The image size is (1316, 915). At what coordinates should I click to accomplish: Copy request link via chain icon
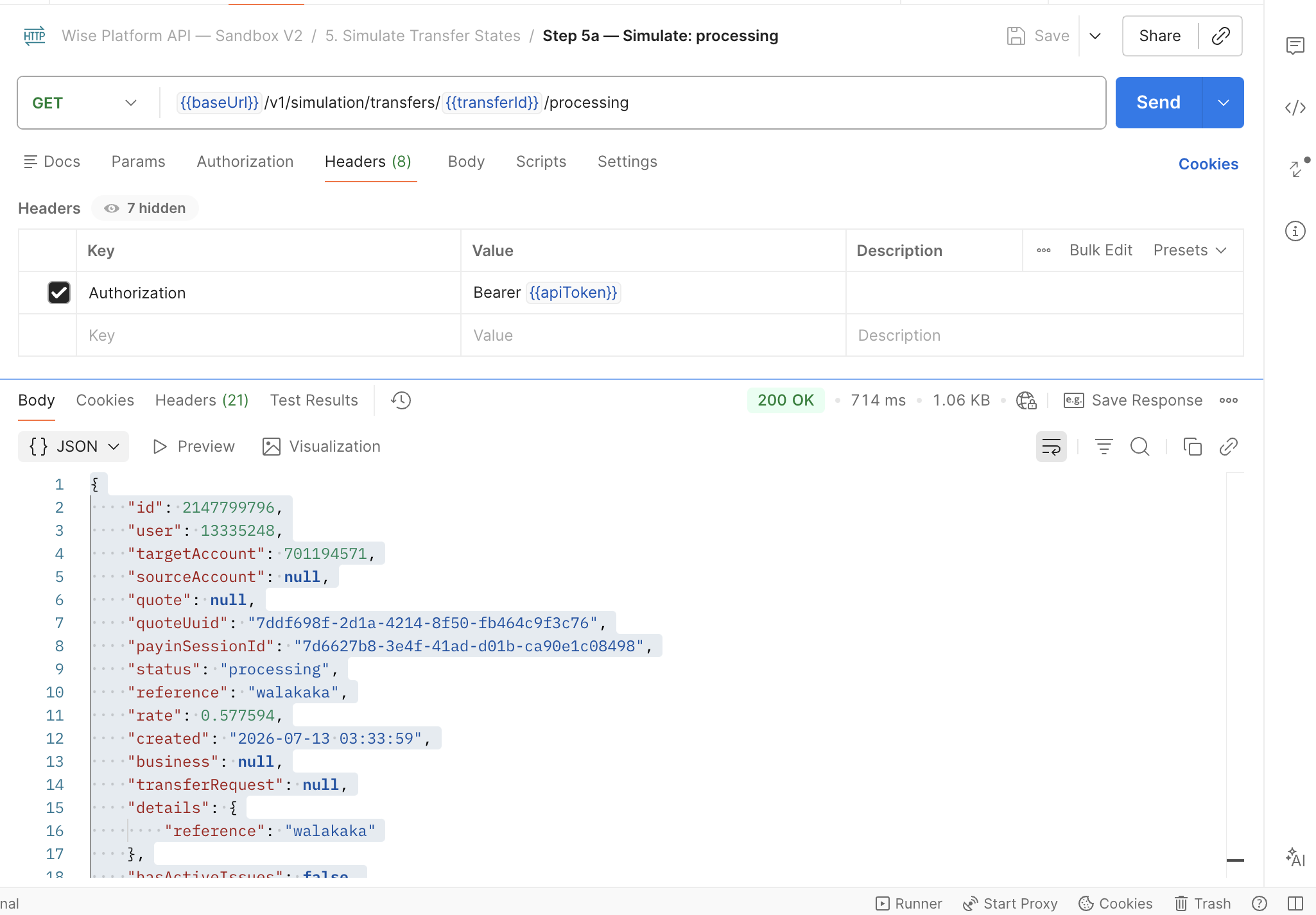[x=1220, y=36]
